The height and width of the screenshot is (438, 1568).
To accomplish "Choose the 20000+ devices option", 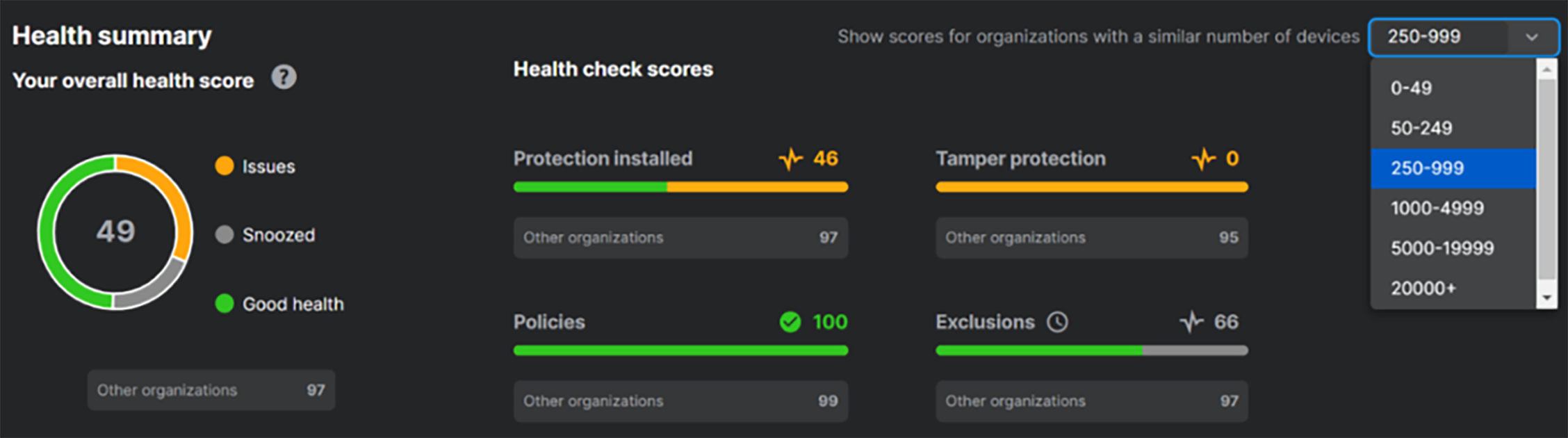I will [x=1423, y=288].
